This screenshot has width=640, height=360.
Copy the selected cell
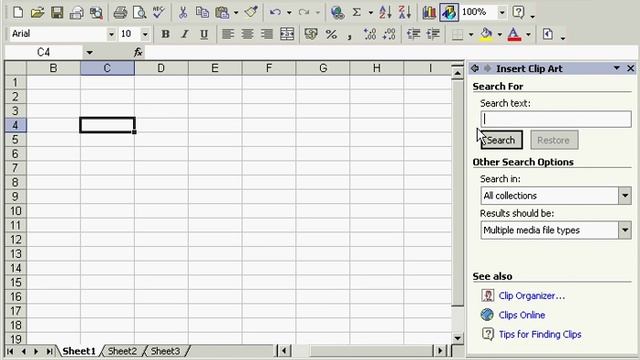(202, 13)
